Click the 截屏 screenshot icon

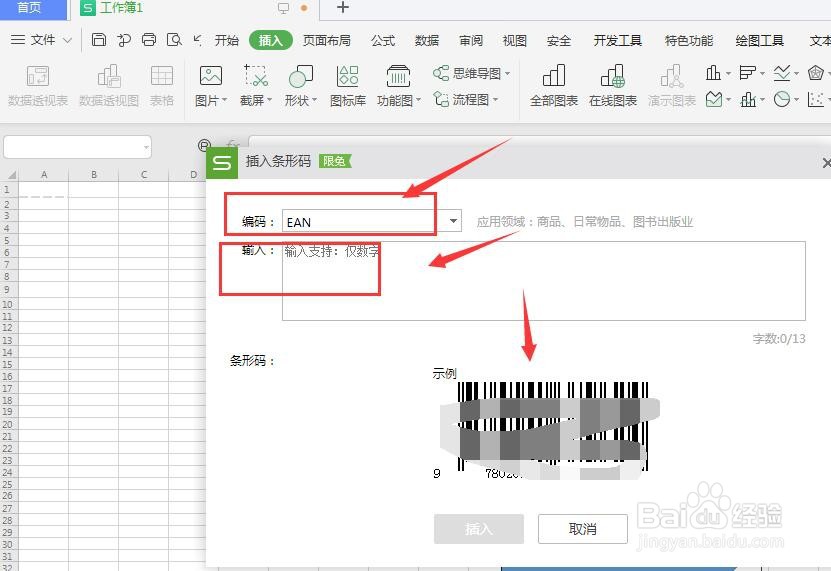tap(255, 76)
